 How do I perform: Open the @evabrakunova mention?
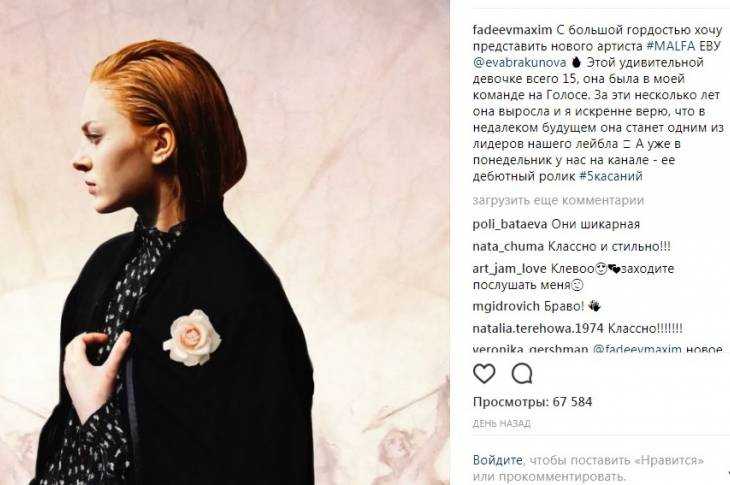click(x=520, y=62)
